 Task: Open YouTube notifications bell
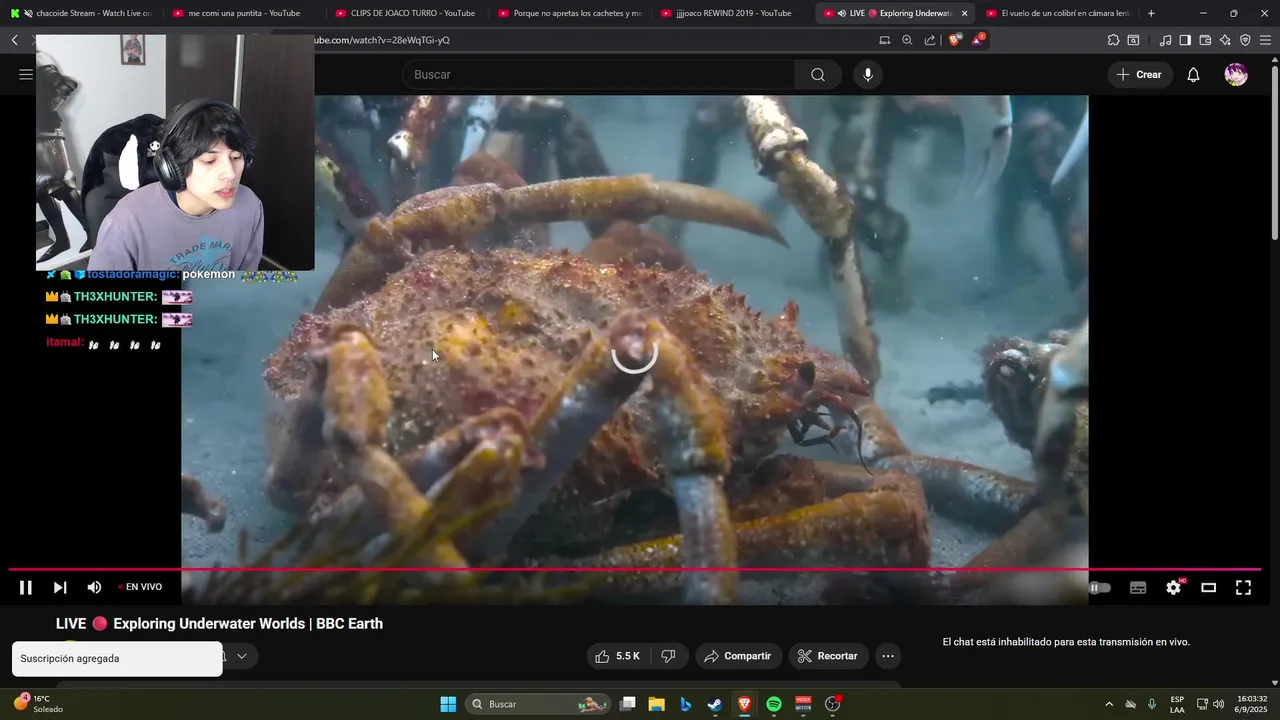pyautogui.click(x=1193, y=75)
